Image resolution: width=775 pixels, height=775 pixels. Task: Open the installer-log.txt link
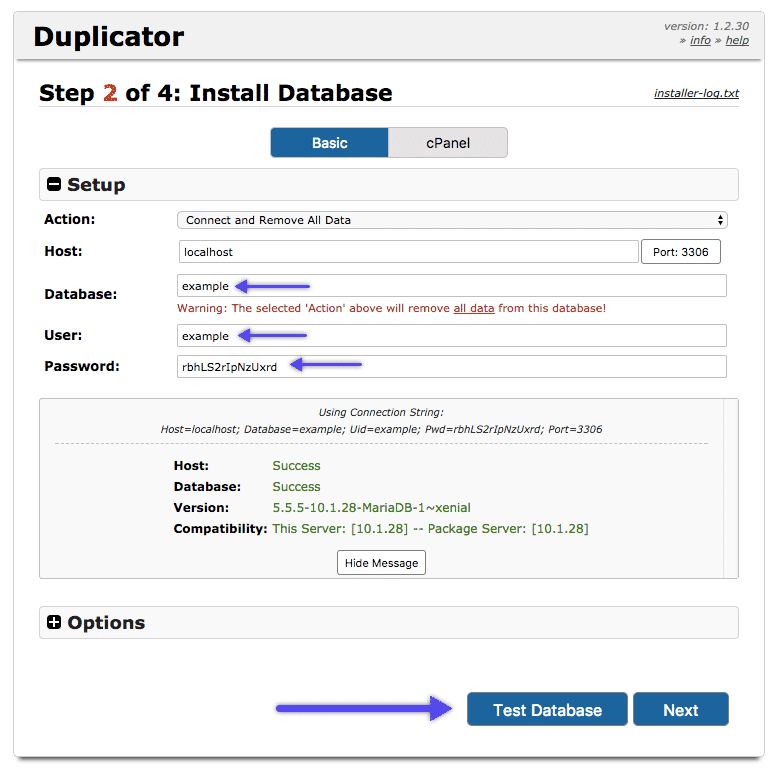point(696,94)
